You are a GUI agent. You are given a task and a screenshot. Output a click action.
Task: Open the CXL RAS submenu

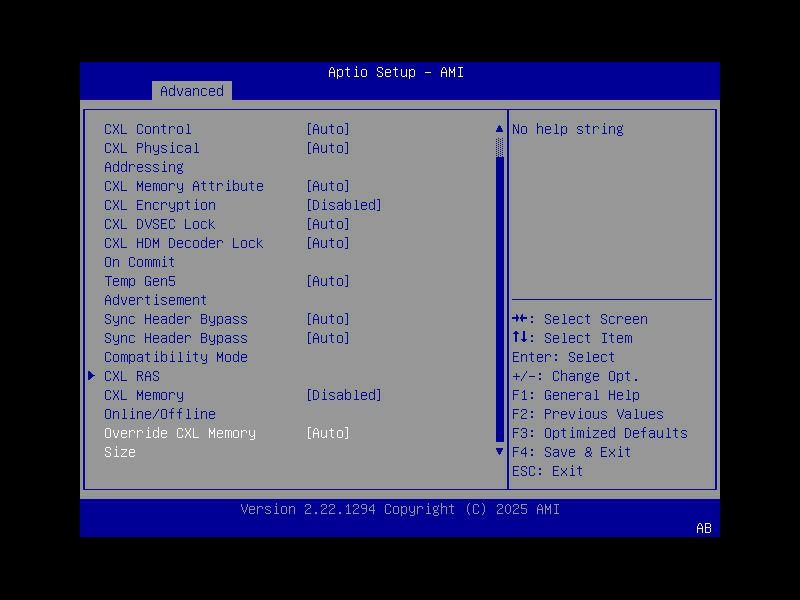pyautogui.click(x=132, y=376)
